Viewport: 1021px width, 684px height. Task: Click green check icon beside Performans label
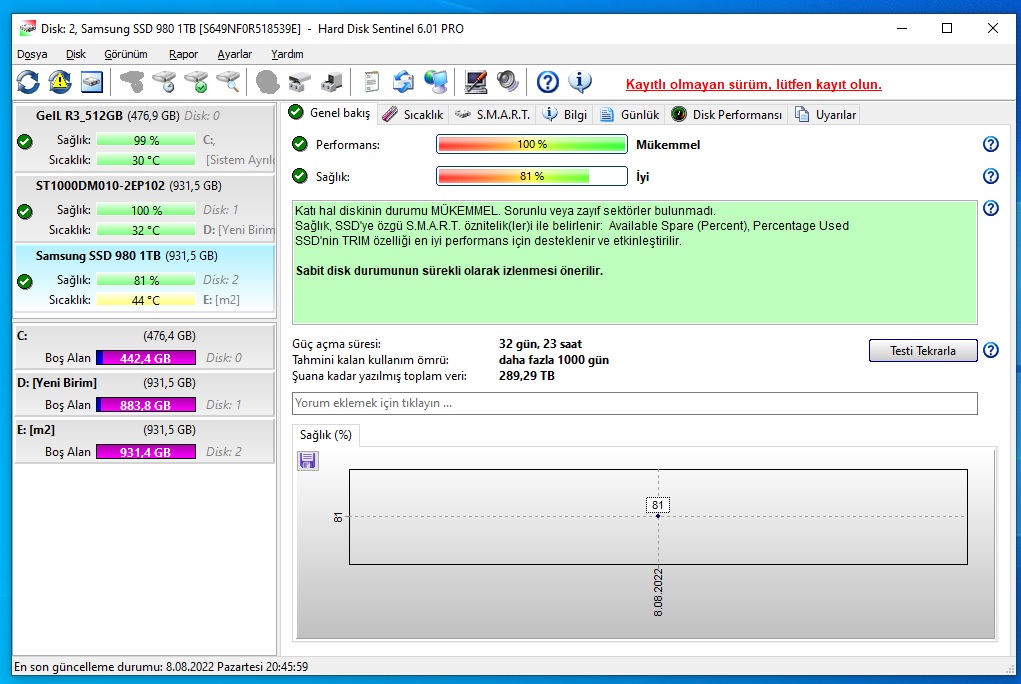tap(300, 144)
